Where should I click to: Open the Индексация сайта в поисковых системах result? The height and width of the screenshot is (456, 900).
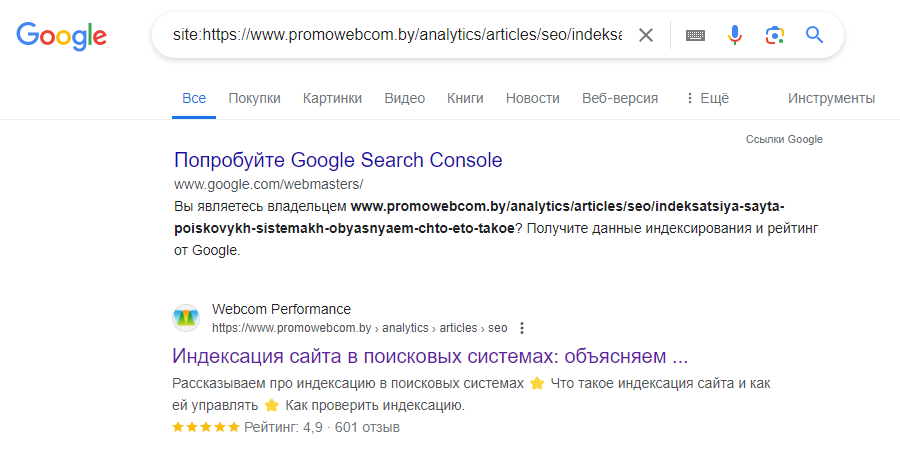click(430, 356)
